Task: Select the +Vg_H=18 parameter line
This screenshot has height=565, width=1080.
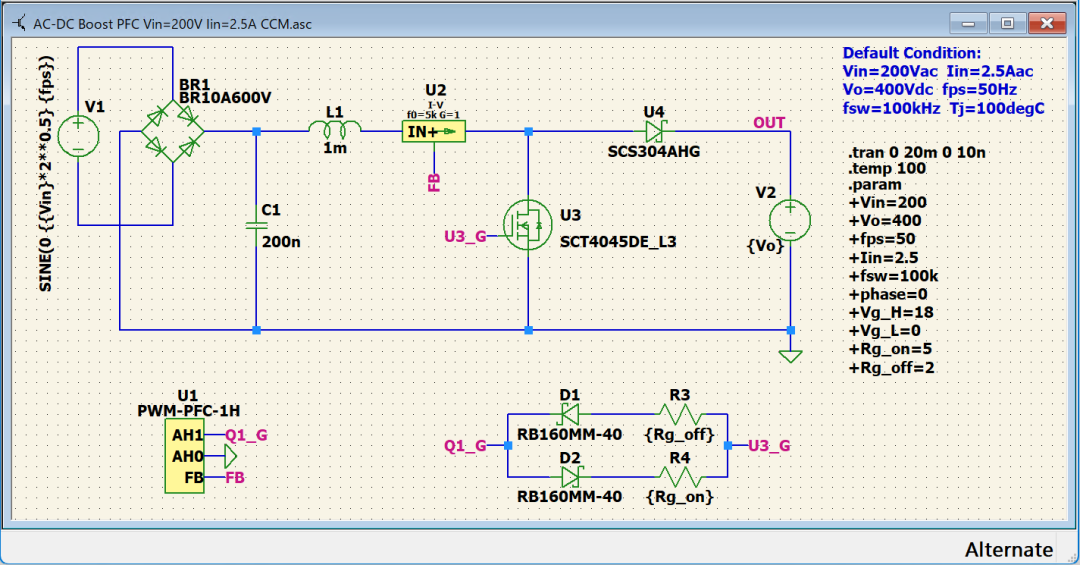Action: [x=891, y=313]
